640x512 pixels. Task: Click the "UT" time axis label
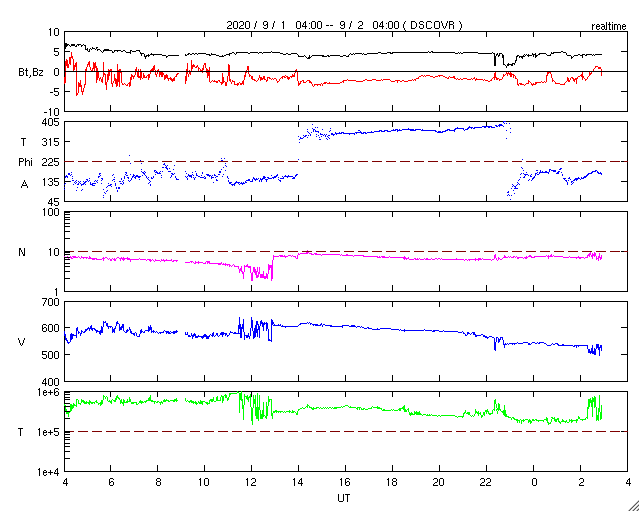343,499
